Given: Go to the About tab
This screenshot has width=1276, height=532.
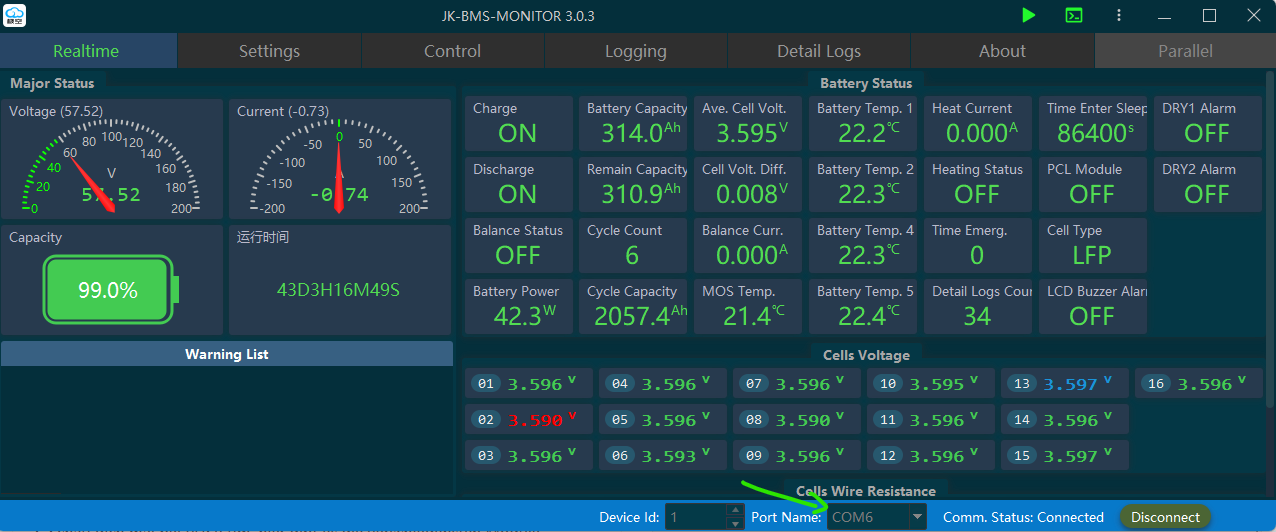Looking at the screenshot, I should (1002, 51).
